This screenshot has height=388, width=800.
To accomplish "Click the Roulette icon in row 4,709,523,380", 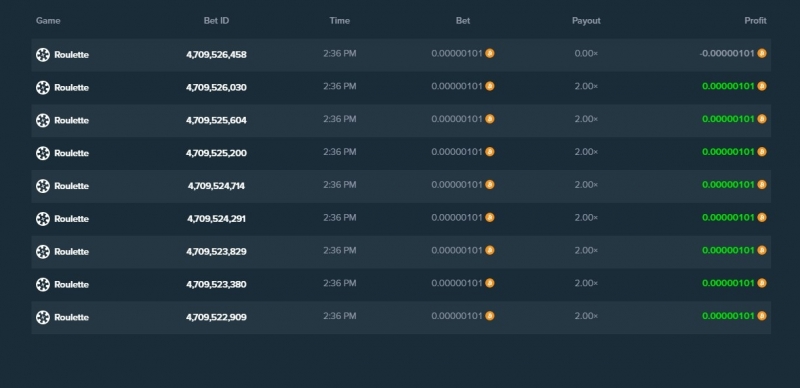I will pos(43,284).
